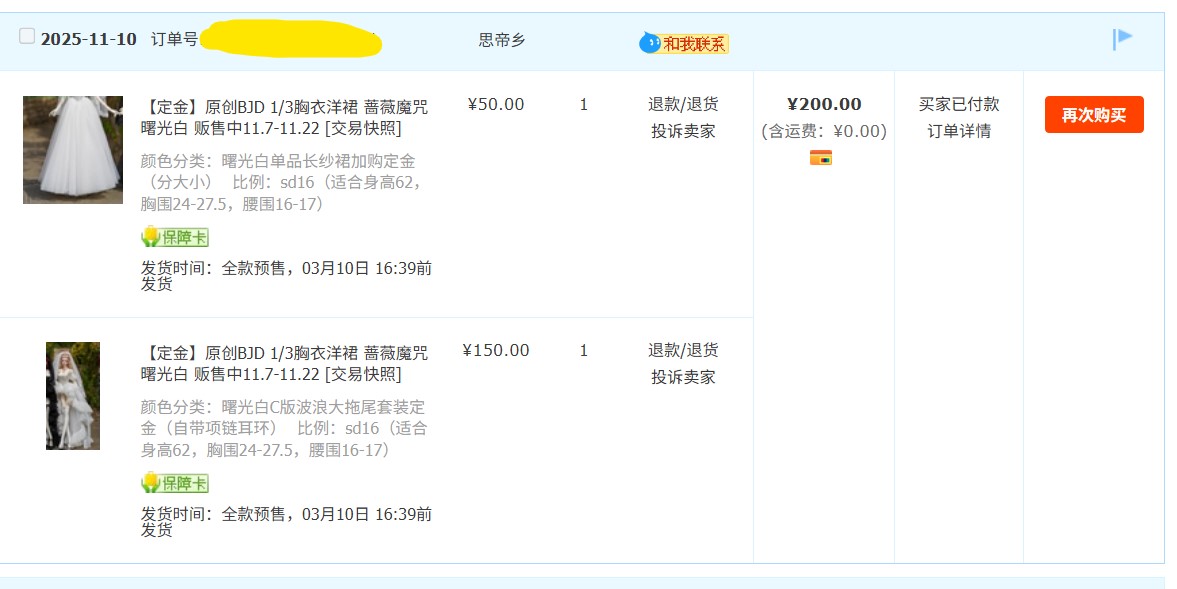The image size is (1177, 589).
Task: Click 投诉卖家 for the ¥50 item
Action: point(683,131)
